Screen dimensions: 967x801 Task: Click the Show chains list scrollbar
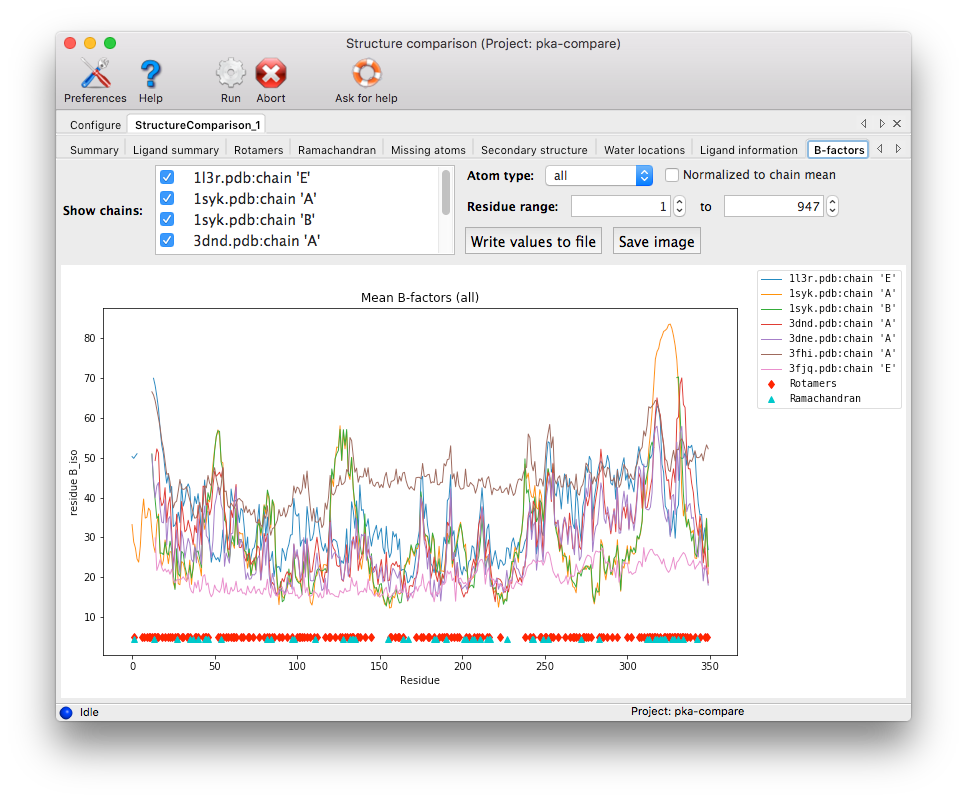tap(446, 192)
